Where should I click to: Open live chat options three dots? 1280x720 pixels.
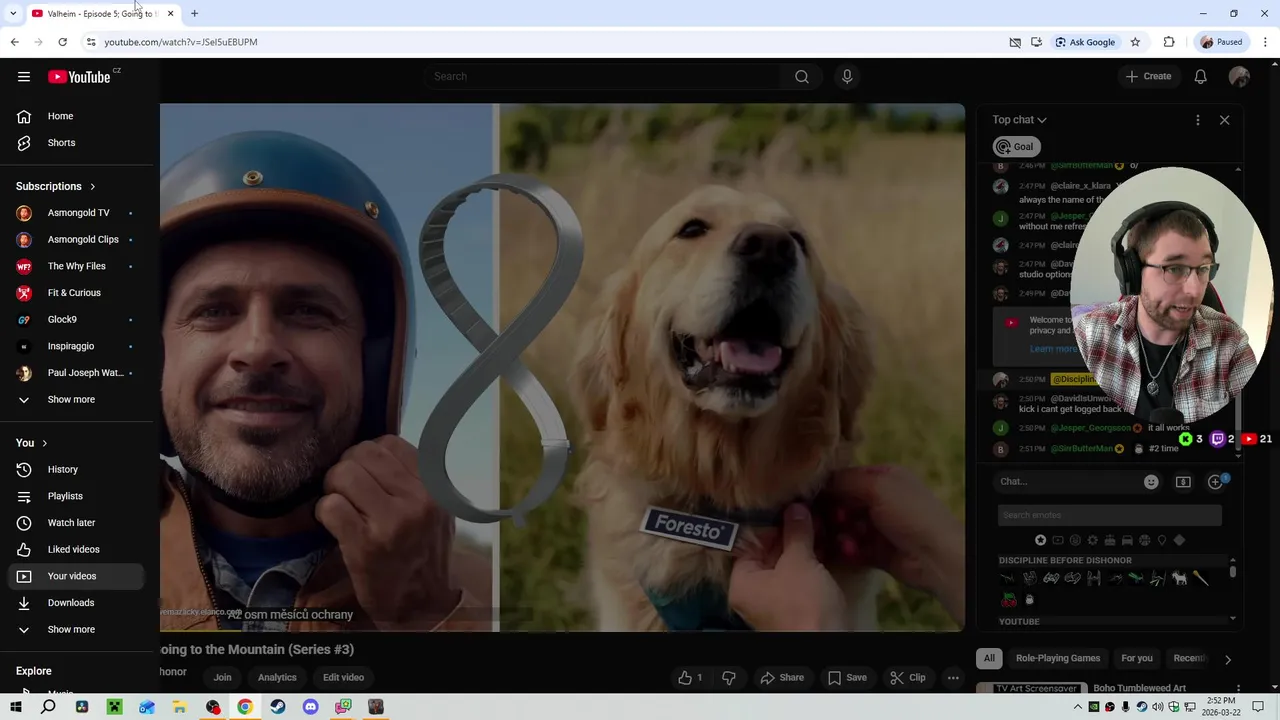click(1198, 120)
